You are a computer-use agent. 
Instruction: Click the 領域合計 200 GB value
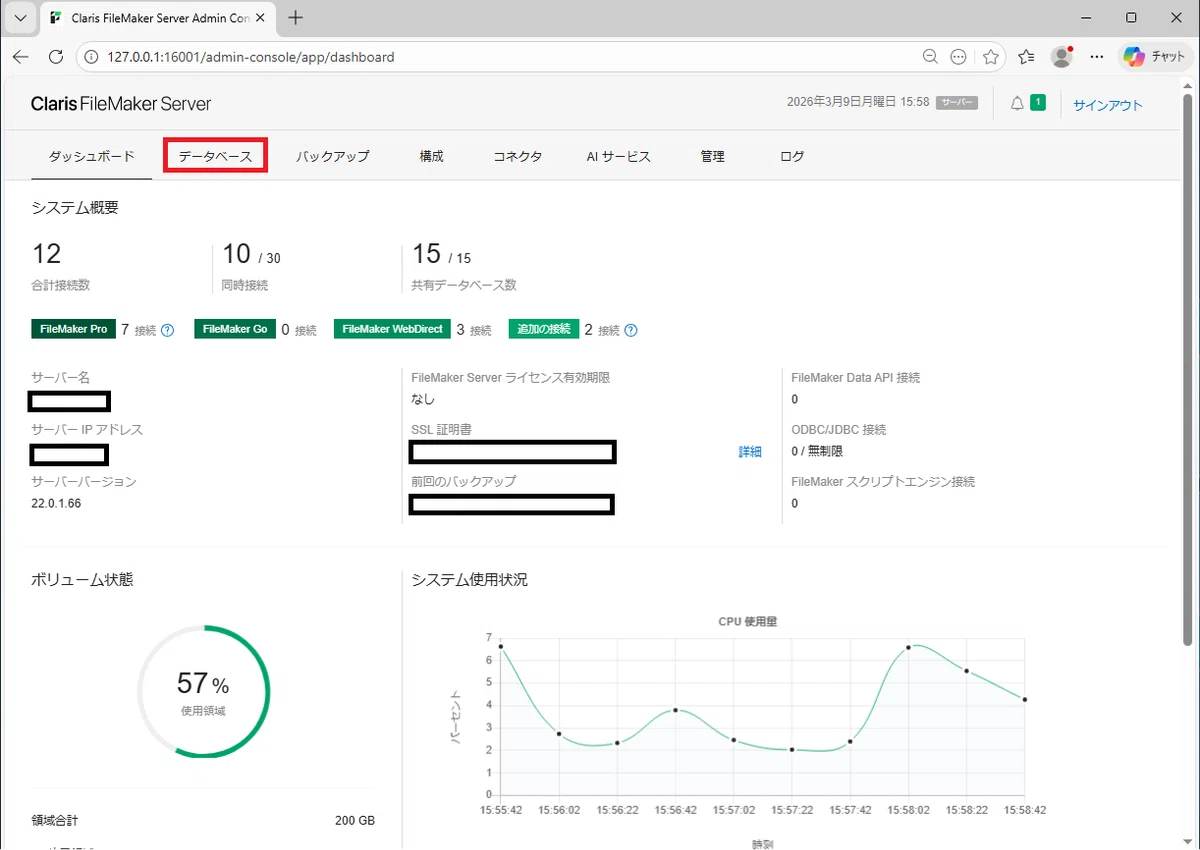click(355, 820)
